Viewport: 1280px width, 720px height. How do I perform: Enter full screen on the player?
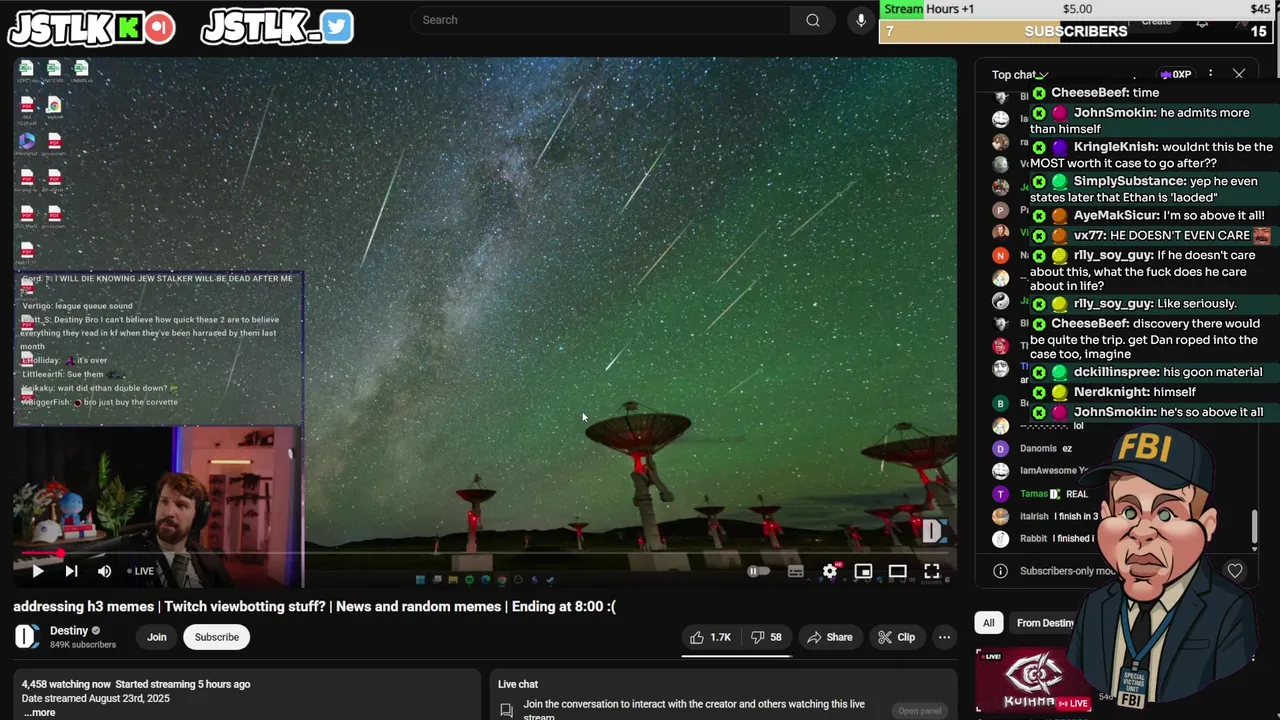pyautogui.click(x=931, y=571)
